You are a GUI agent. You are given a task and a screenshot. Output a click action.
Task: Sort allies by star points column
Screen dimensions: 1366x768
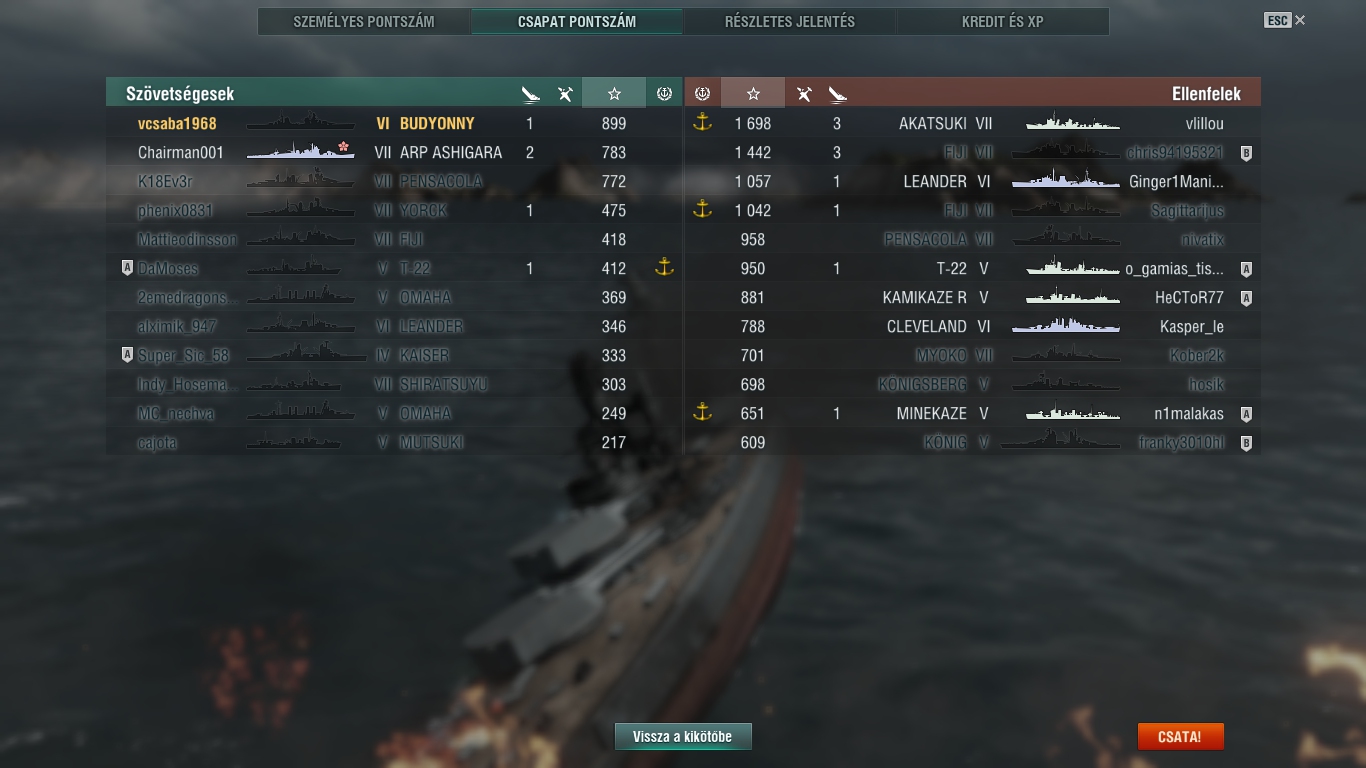pyautogui.click(x=614, y=93)
